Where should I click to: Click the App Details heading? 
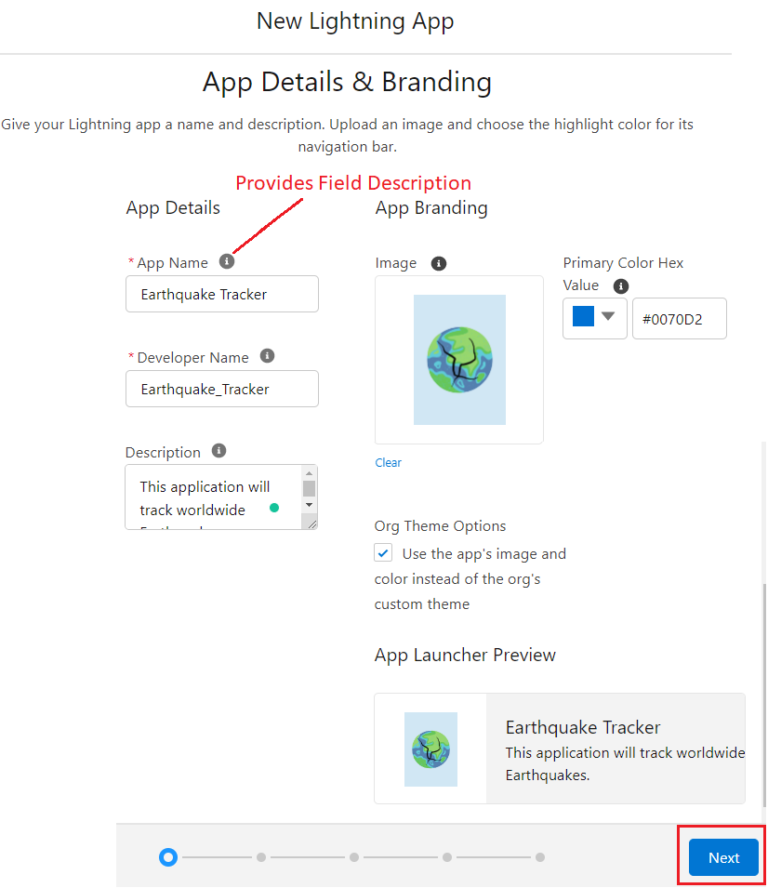tap(173, 208)
